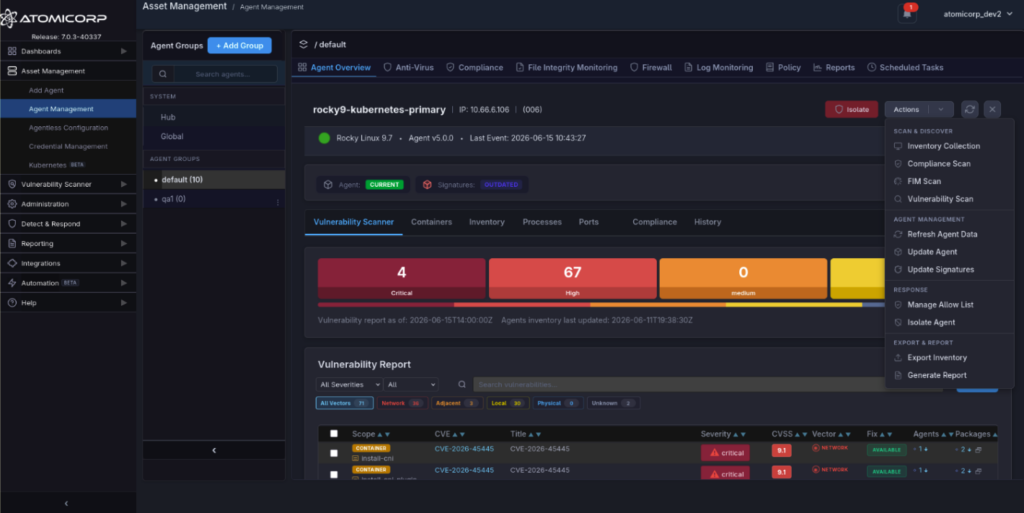1024x513 pixels.
Task: Click the Search agents input field
Action: pos(225,74)
